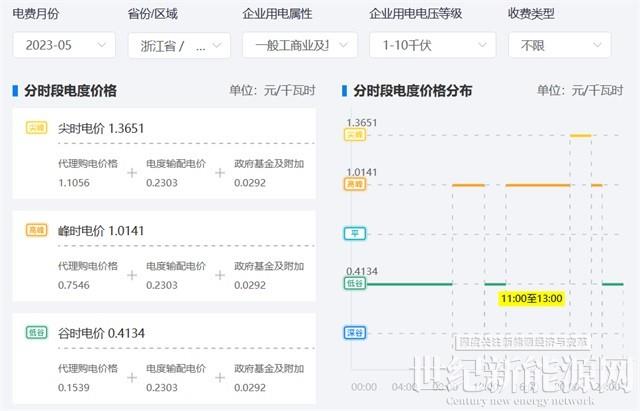Click the 低谷 badge beside 谷时电价 0.4134

point(36,333)
